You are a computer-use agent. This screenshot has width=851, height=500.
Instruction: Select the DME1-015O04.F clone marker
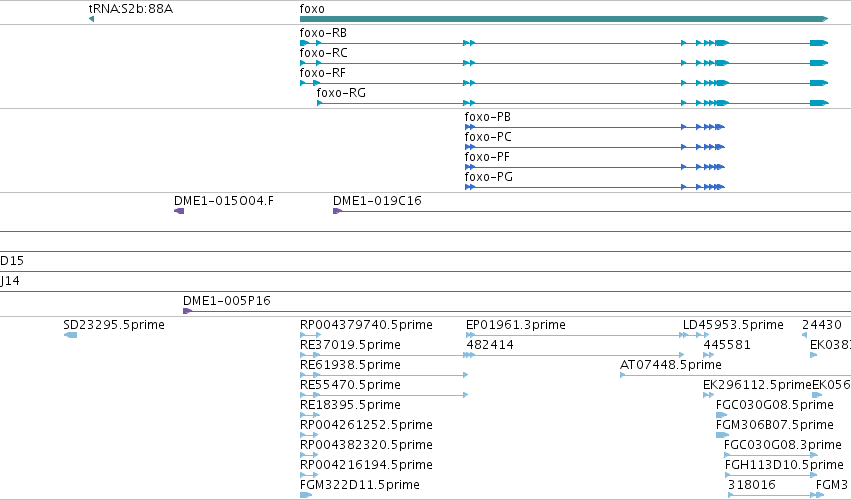pyautogui.click(x=179, y=211)
